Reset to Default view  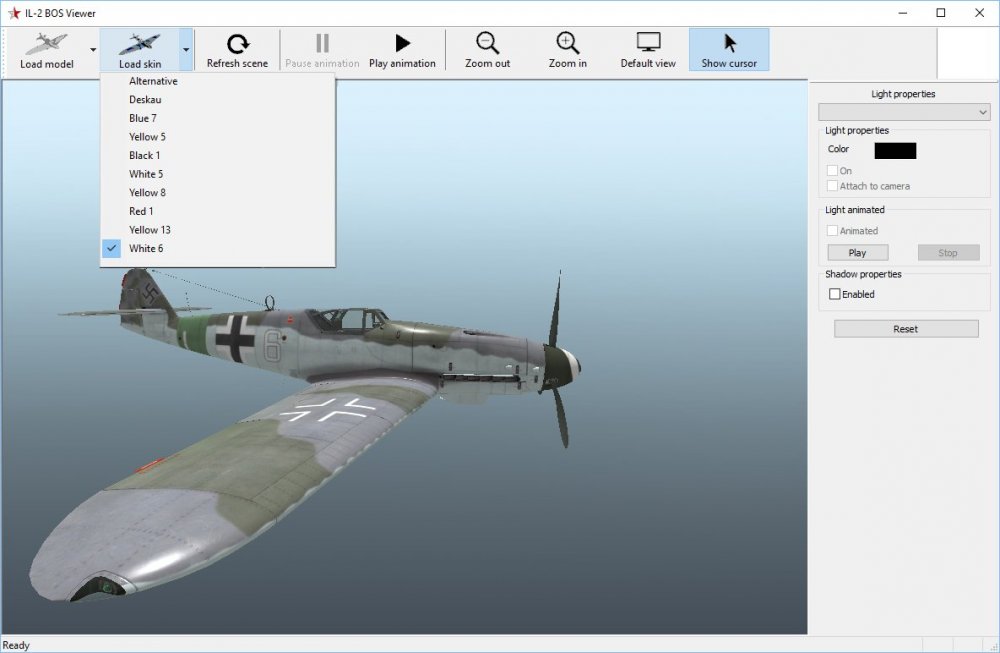point(648,49)
